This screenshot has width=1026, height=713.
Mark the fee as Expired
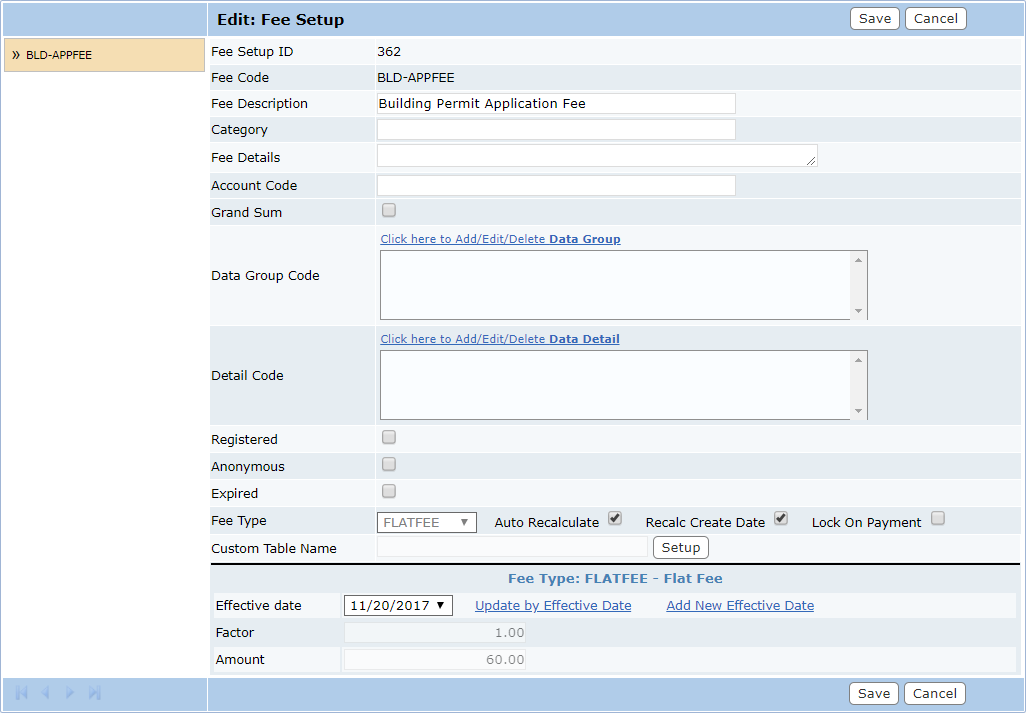[x=387, y=491]
